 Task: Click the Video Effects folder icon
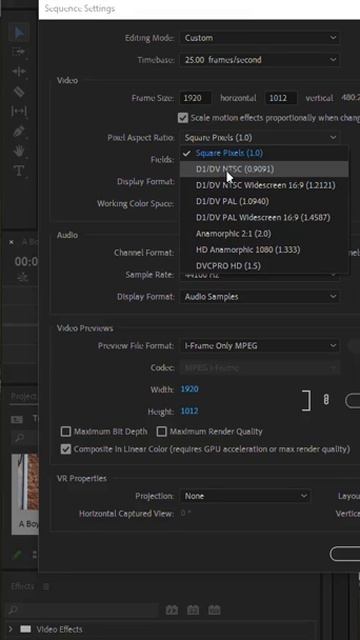click(26, 629)
